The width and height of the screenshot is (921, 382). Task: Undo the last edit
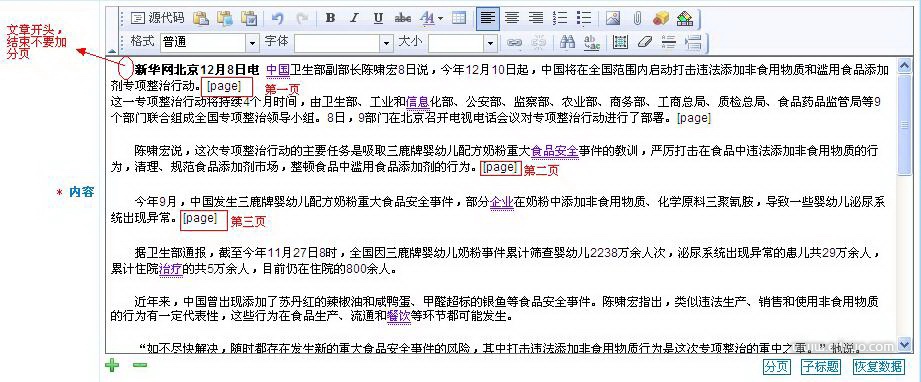(x=278, y=18)
